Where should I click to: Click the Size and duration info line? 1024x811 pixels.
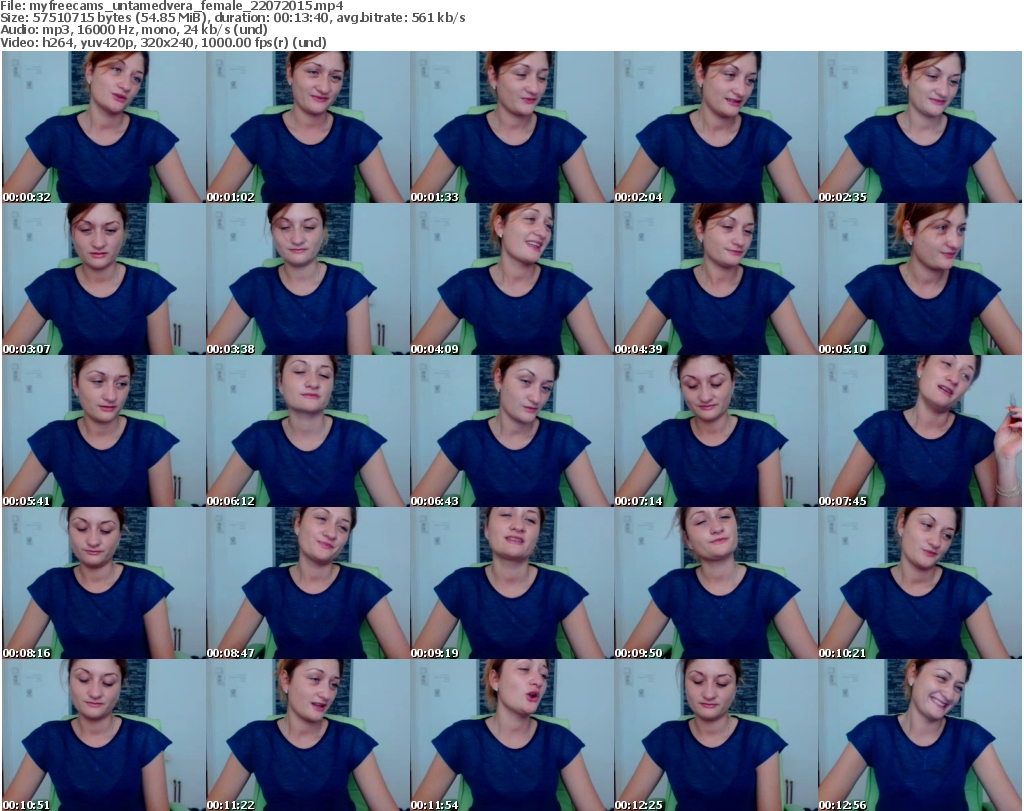point(232,18)
